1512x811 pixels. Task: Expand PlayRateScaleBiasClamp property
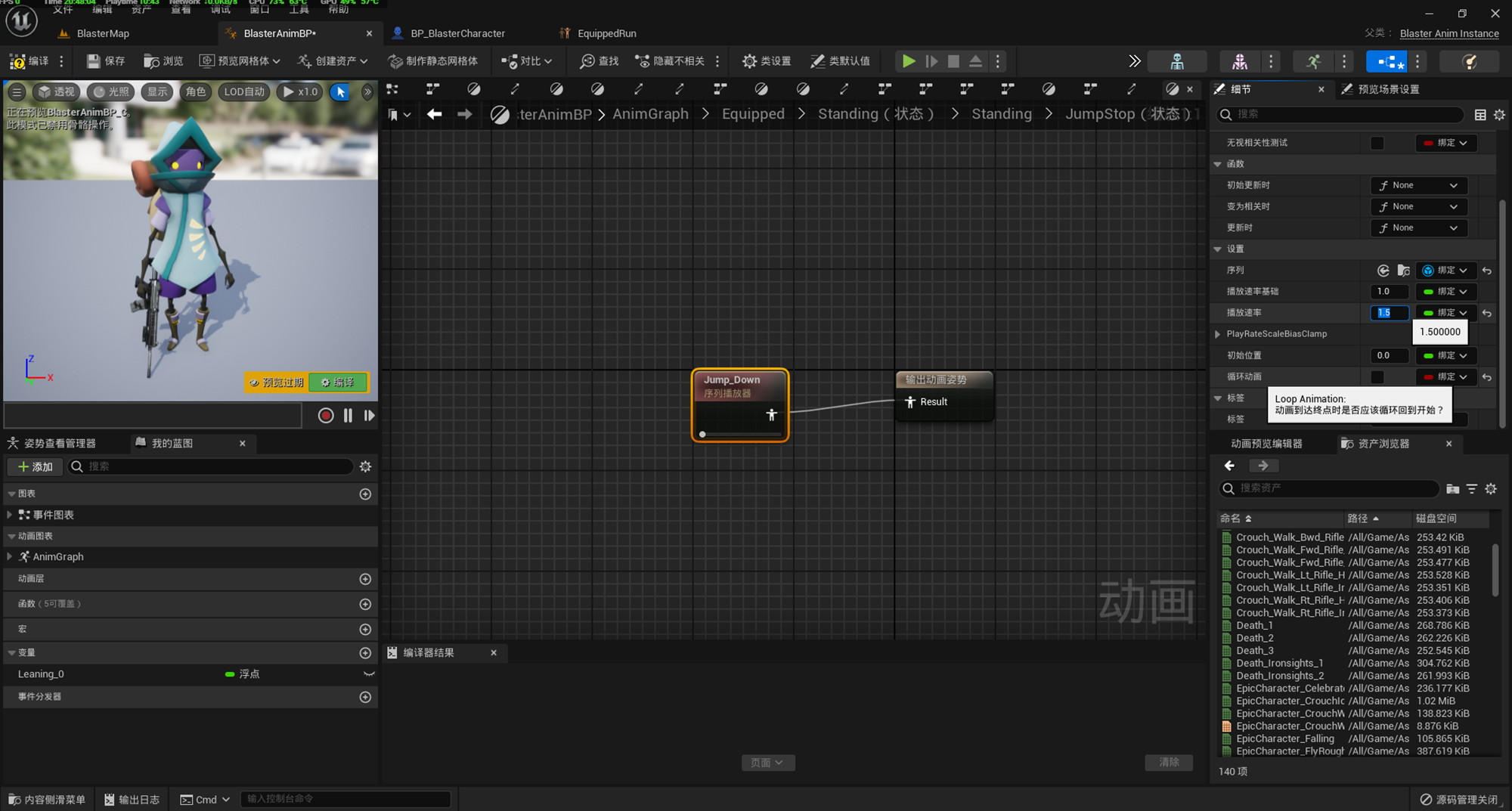[x=1217, y=334]
